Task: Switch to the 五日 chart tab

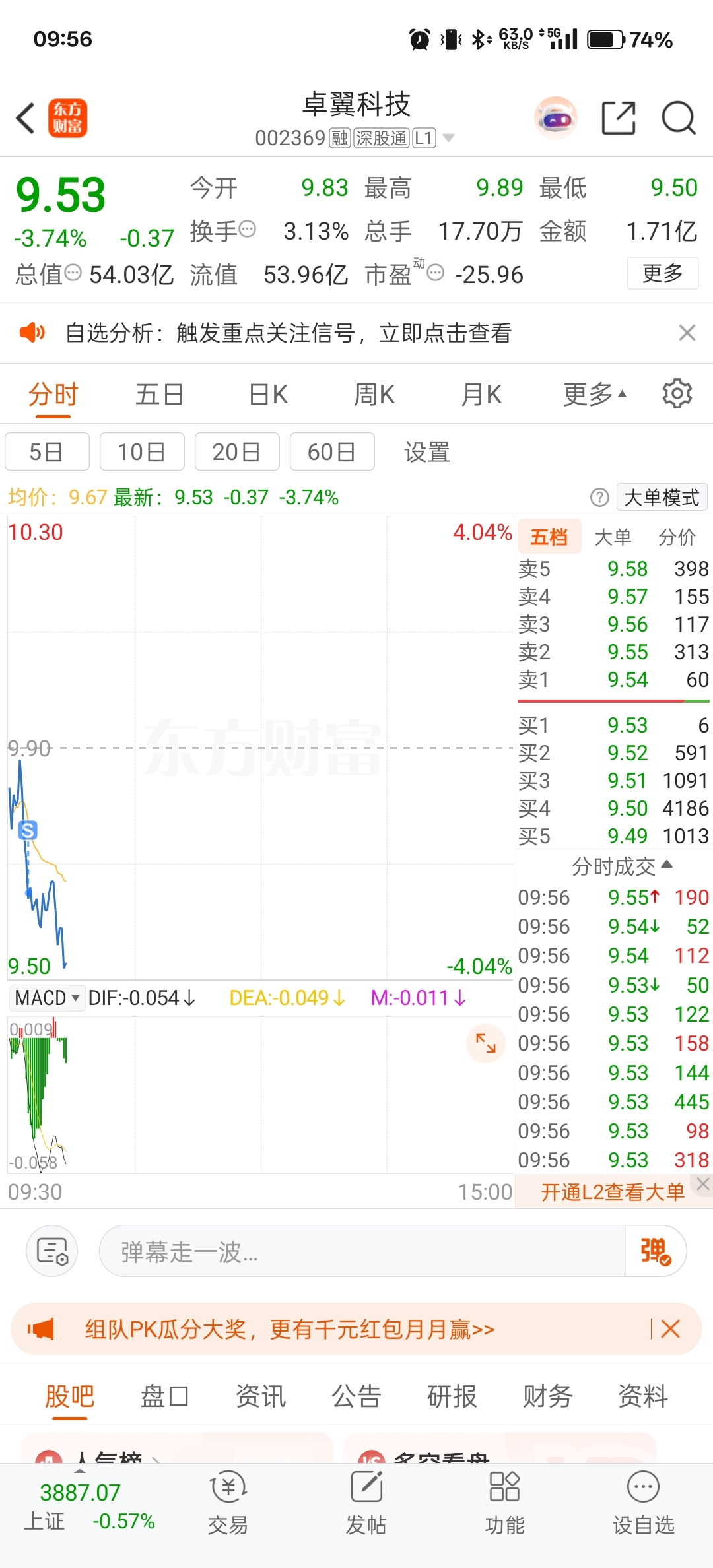Action: [x=159, y=395]
